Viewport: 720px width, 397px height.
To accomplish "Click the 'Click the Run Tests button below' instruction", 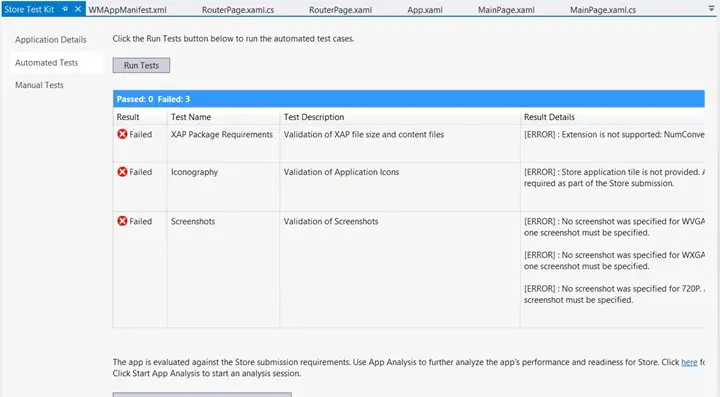I will (233, 39).
